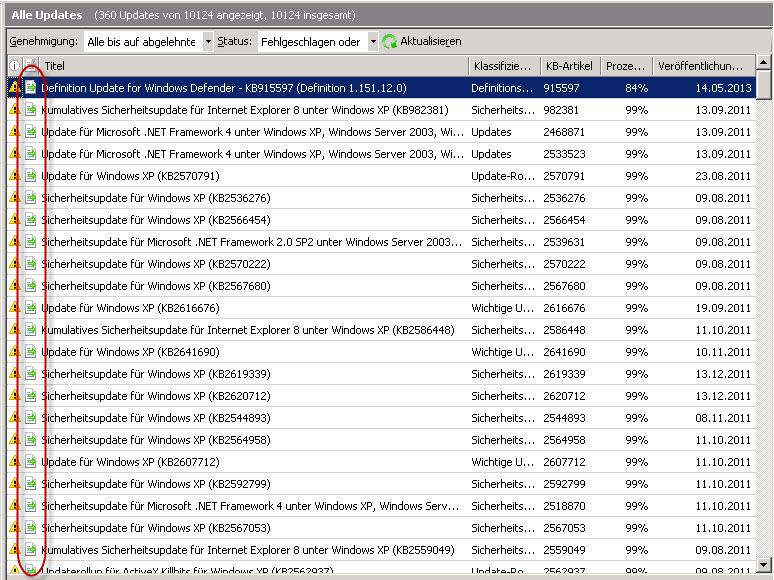Select Sicherheitsupdate .NET Framework 4 row 2518870
Viewport: 774px width, 580px height.
tap(250, 506)
